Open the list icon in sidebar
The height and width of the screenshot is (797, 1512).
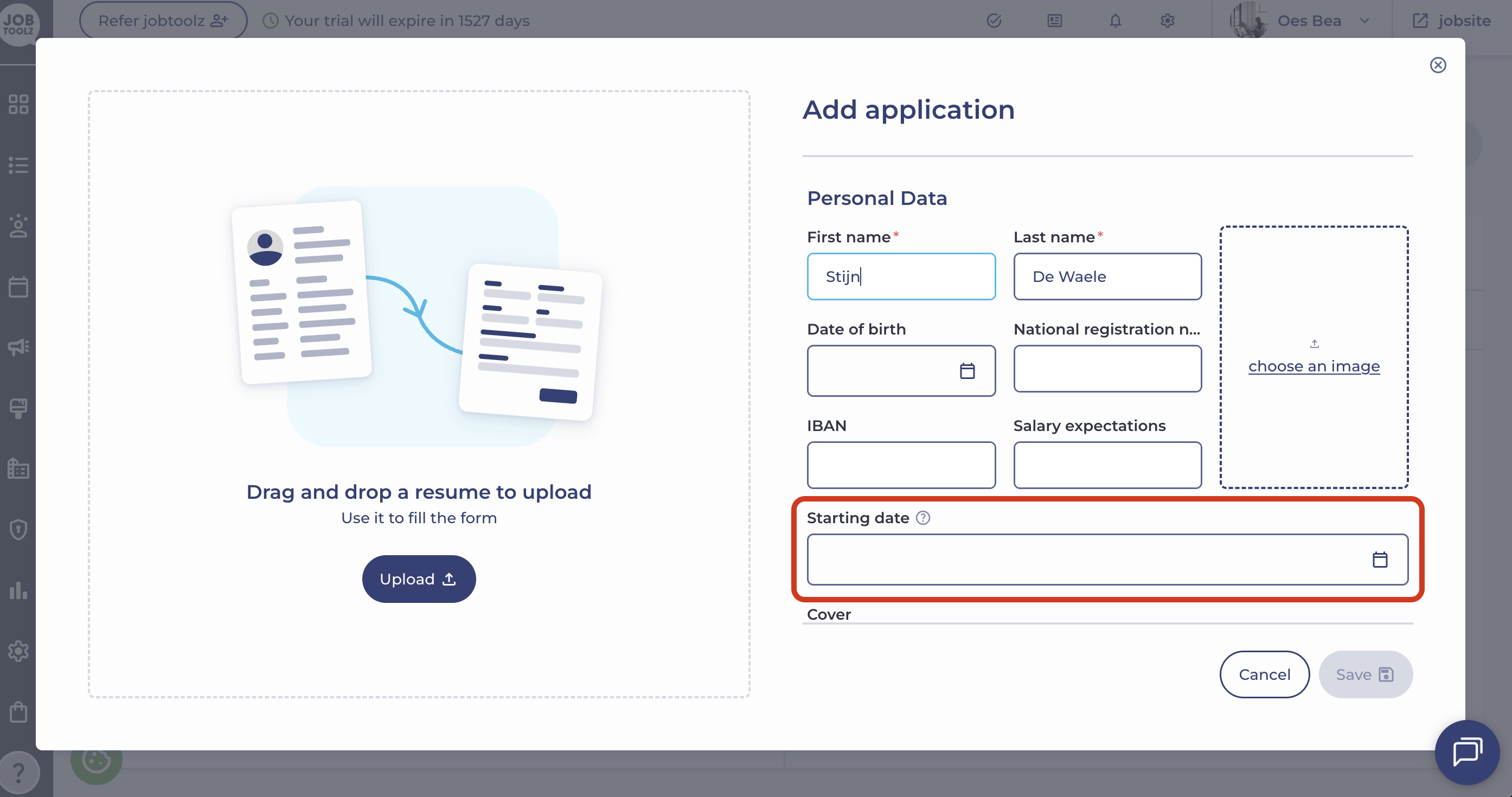point(18,165)
